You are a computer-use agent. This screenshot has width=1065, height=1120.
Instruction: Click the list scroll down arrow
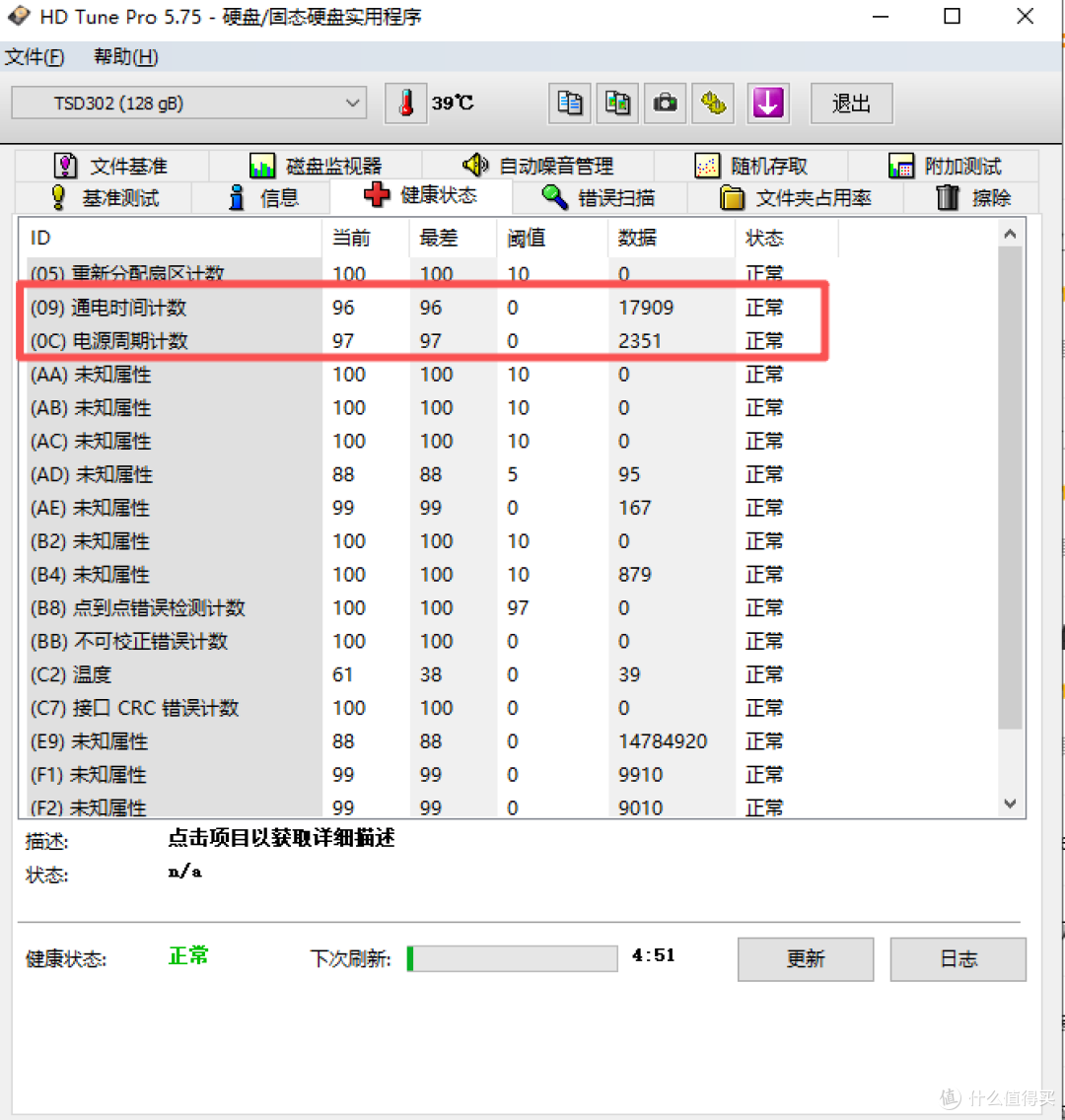pos(1010,804)
